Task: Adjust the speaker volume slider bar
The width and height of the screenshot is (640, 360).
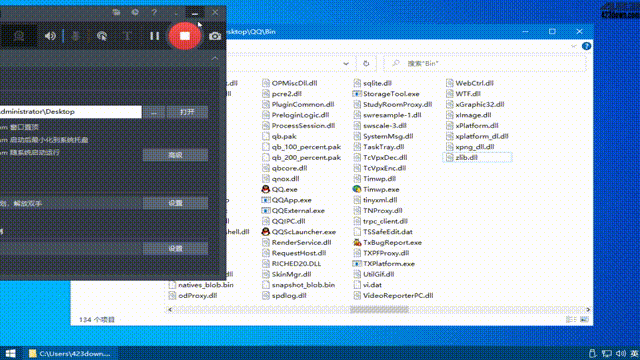Action: 63,36
